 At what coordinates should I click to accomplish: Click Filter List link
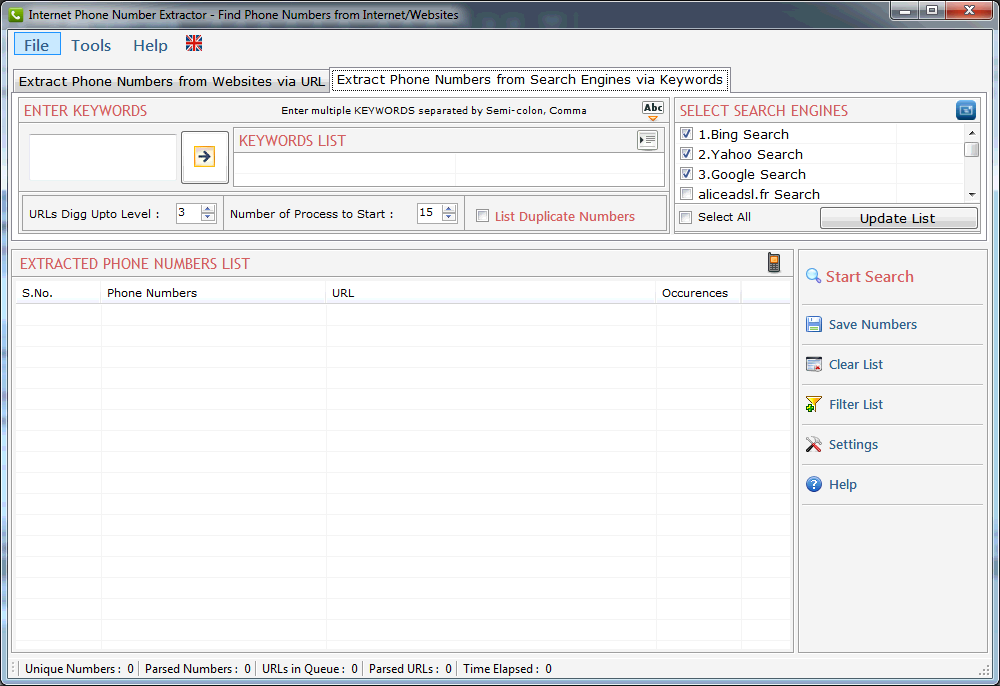856,404
